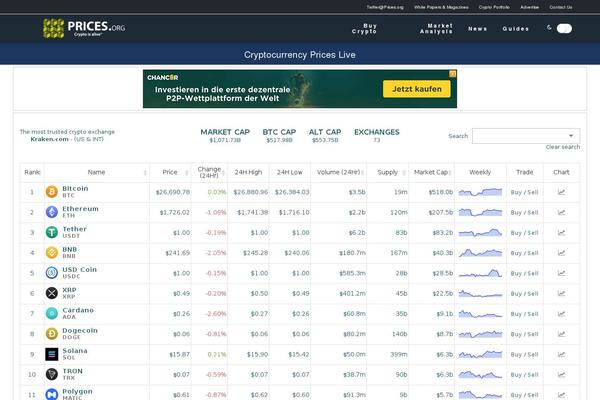
Task: Click Buy / Sell for Bitcoin
Action: pyautogui.click(x=525, y=192)
